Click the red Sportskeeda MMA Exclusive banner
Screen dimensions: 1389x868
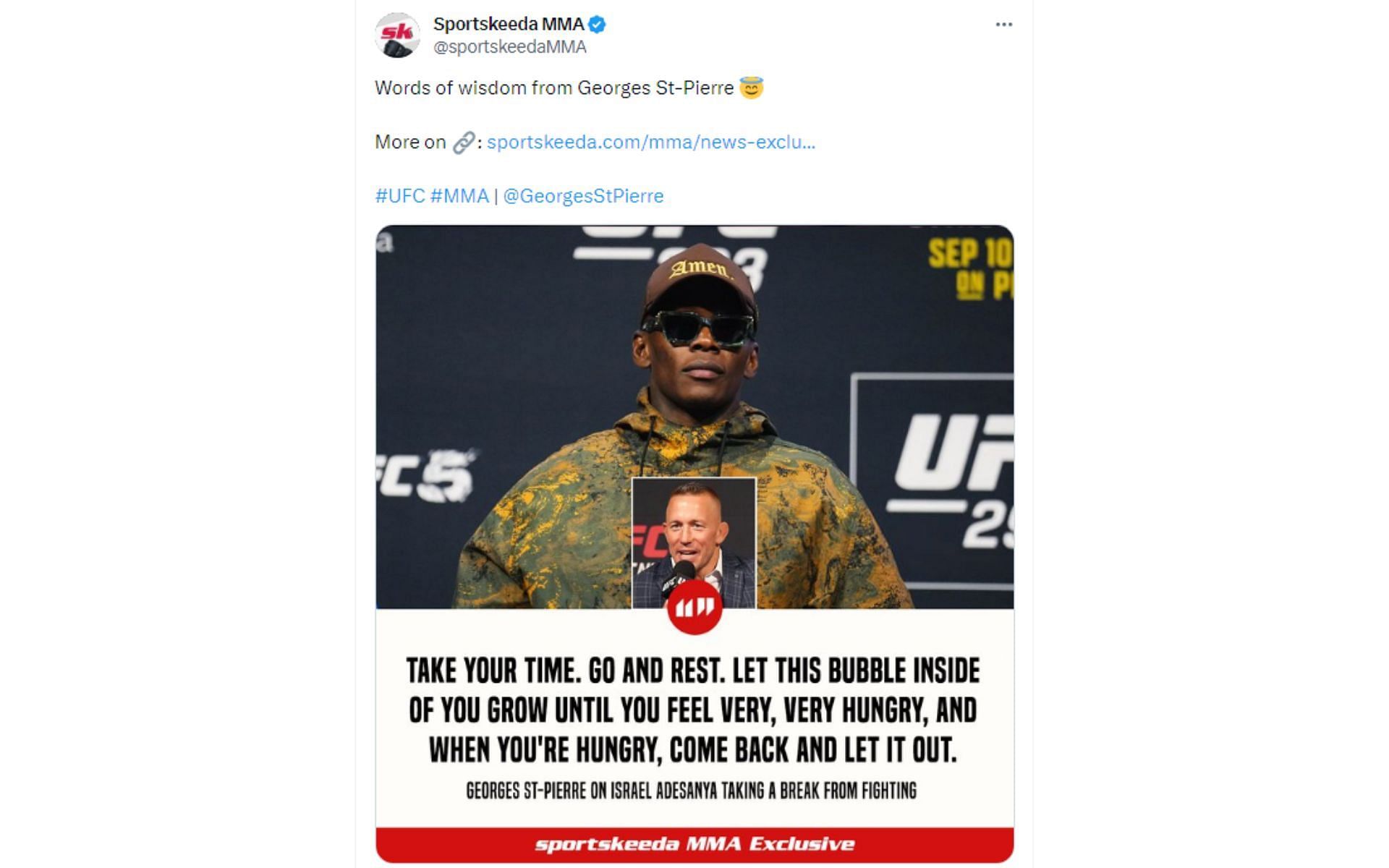point(694,844)
